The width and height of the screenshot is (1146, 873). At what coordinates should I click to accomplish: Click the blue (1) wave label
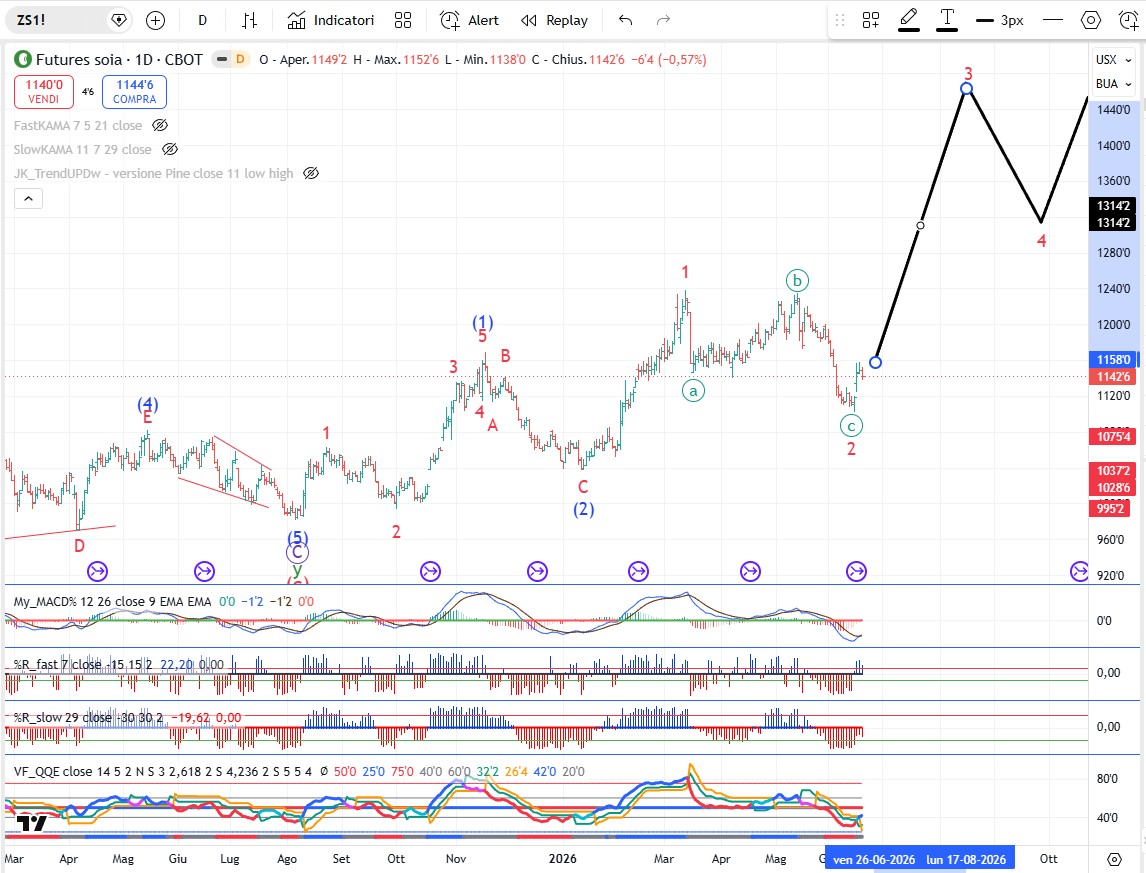482,322
